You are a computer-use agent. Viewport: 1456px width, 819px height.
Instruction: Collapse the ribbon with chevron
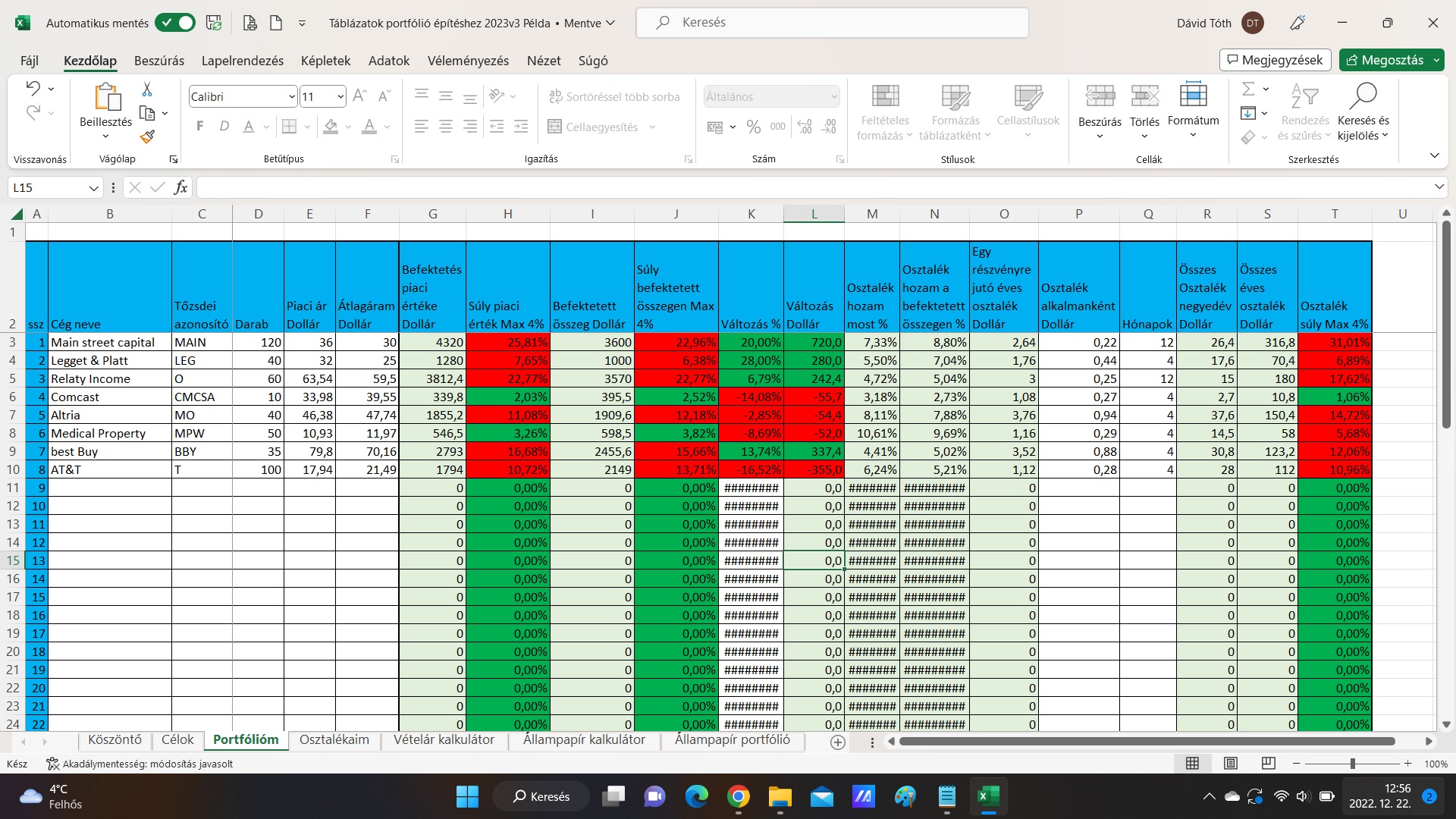pyautogui.click(x=1434, y=155)
